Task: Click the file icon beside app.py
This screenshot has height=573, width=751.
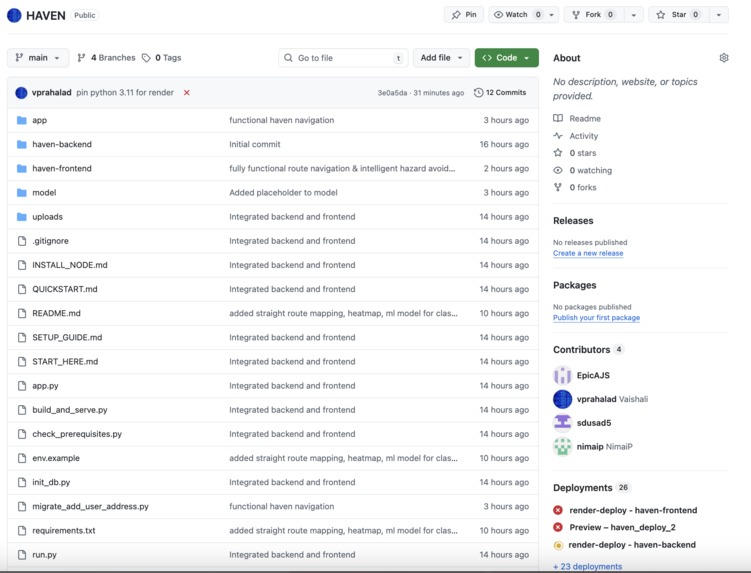Action: click(22, 386)
